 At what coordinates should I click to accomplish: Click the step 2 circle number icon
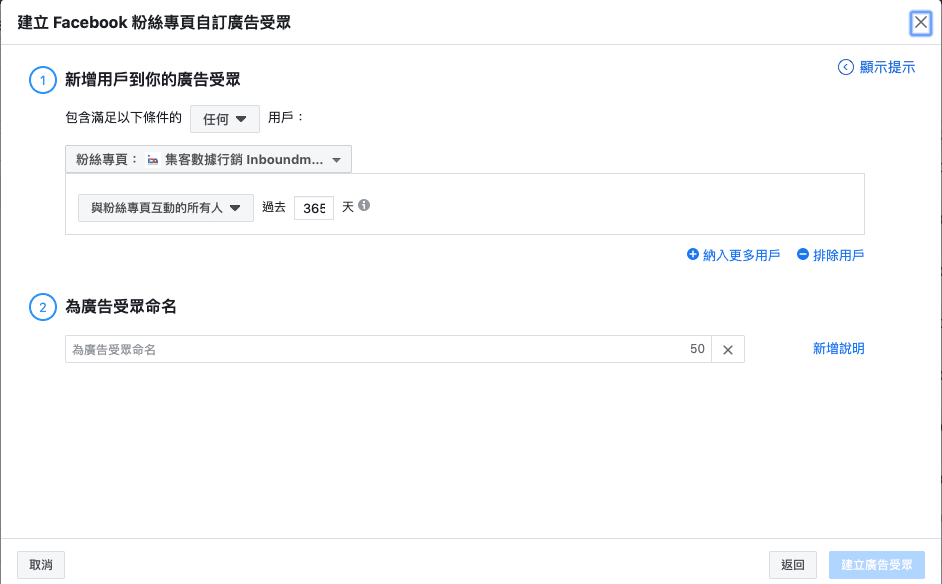[x=43, y=308]
